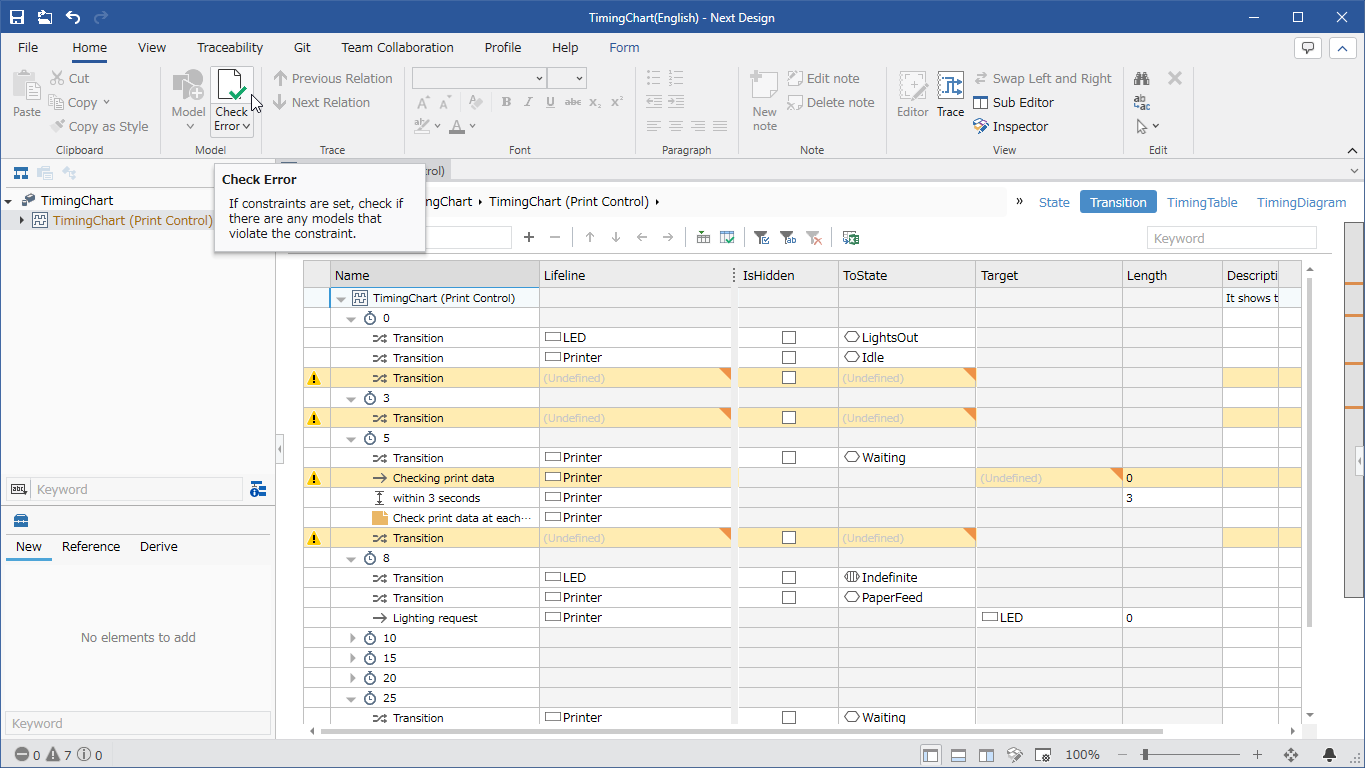The image size is (1365, 768).
Task: Click the binoculars Find icon
Action: [x=1142, y=78]
